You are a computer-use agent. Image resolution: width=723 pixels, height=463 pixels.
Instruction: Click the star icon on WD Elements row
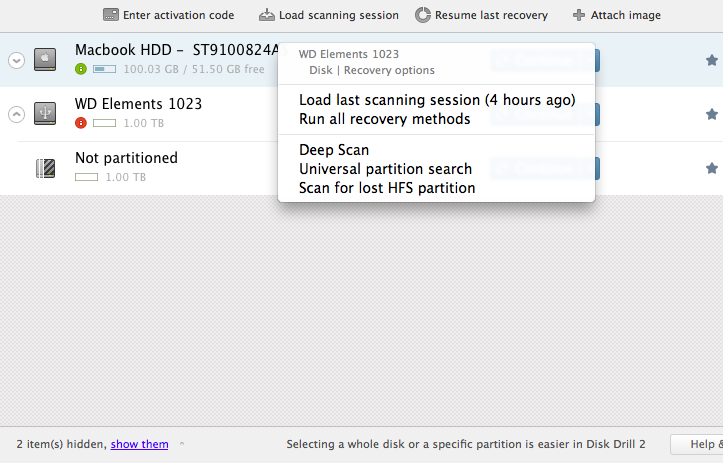(711, 114)
